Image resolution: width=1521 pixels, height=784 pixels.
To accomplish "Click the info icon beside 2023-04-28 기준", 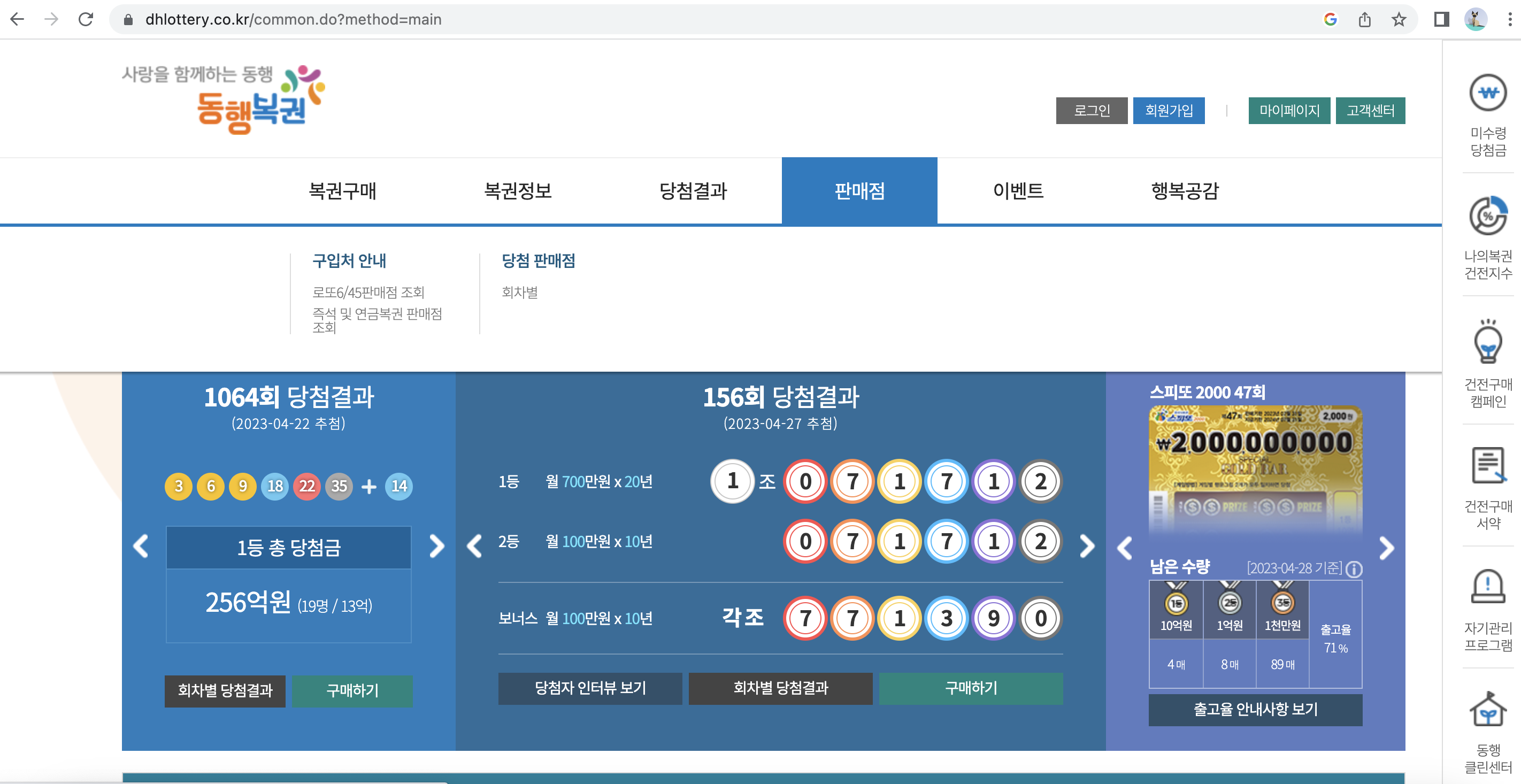I will pyautogui.click(x=1354, y=569).
